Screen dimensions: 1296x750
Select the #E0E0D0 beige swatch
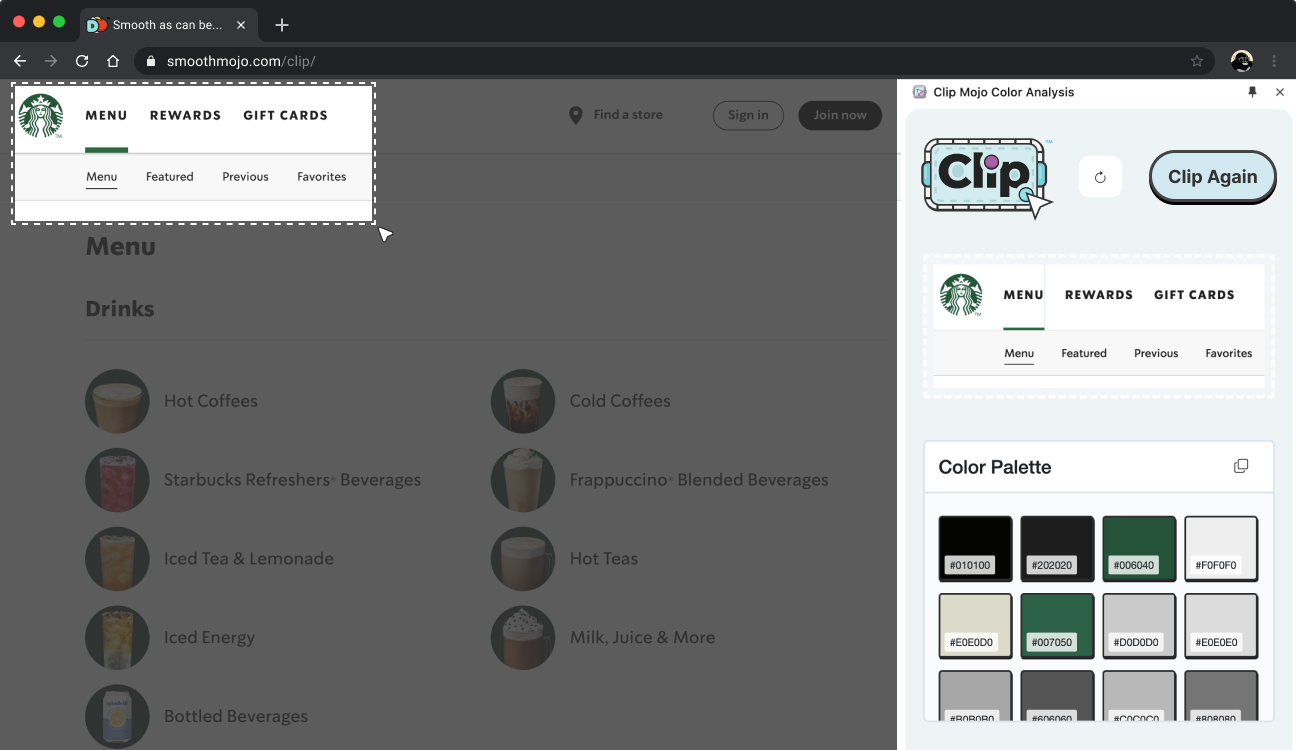pos(975,626)
